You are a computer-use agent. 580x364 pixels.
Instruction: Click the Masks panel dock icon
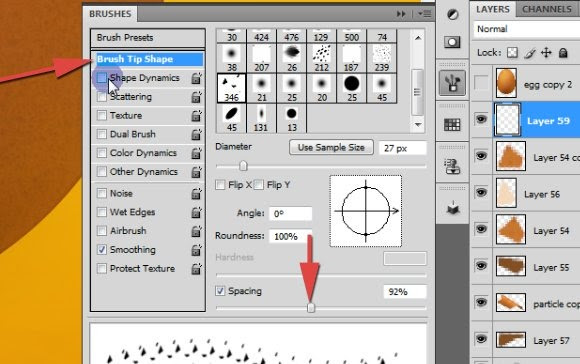(452, 42)
